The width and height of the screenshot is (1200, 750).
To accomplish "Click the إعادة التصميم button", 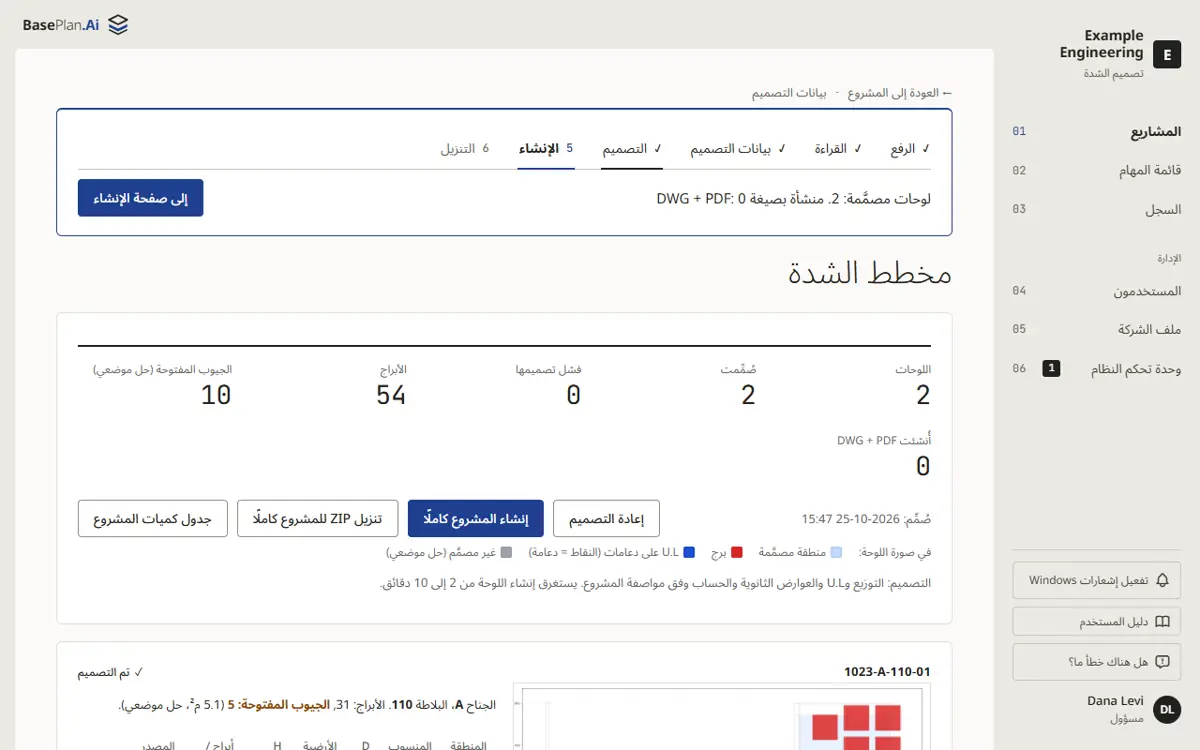I will [x=606, y=519].
